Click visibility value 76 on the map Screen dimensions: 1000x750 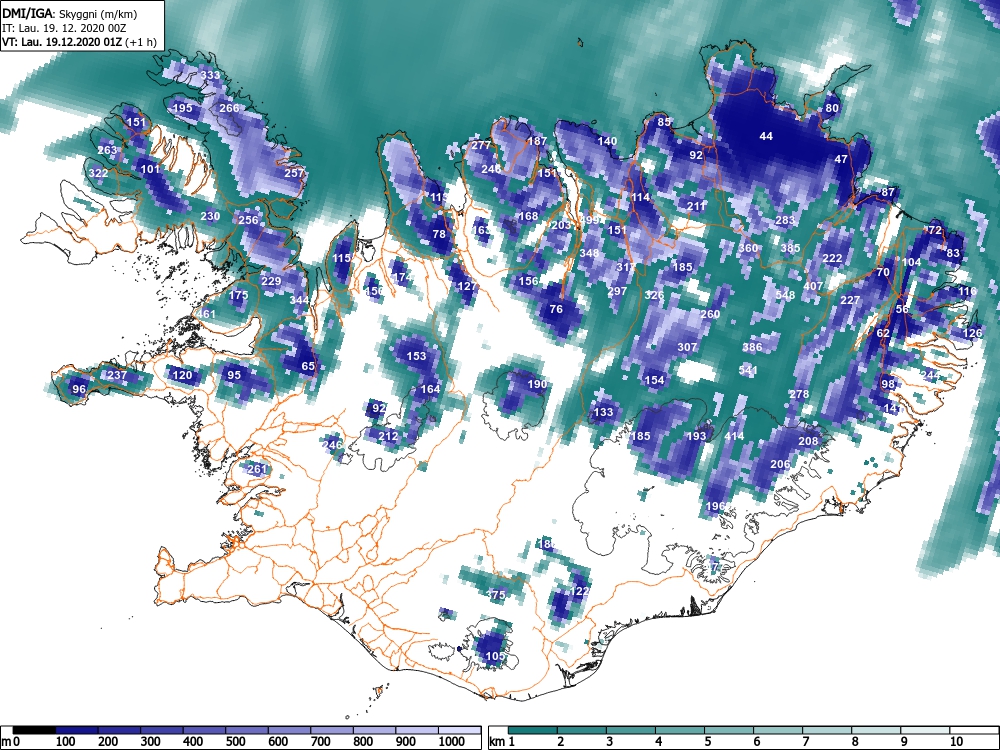[556, 309]
